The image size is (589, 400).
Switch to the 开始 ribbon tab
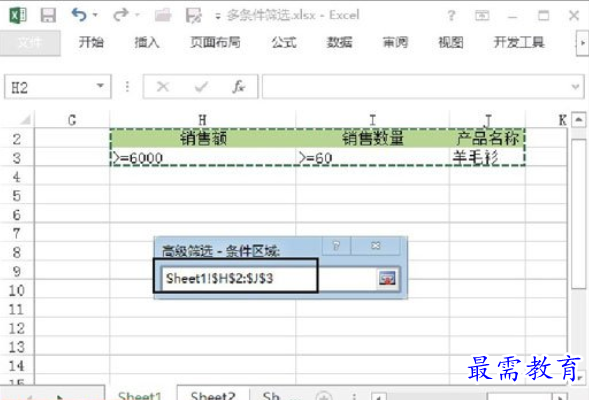91,42
